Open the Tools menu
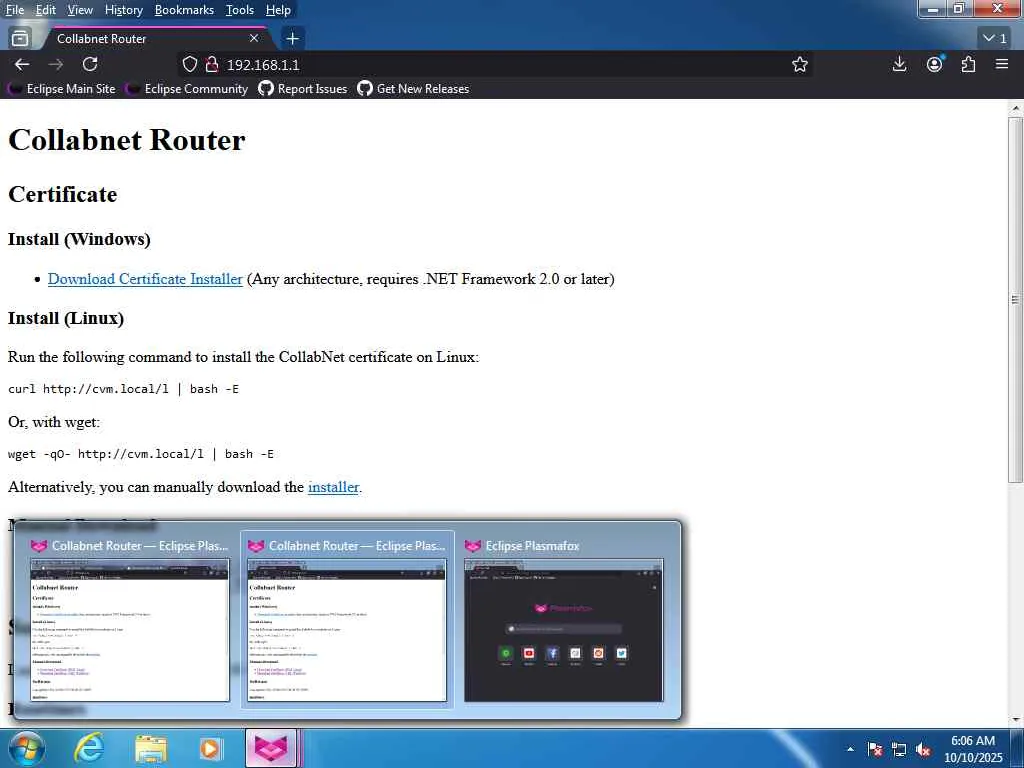 click(x=240, y=10)
